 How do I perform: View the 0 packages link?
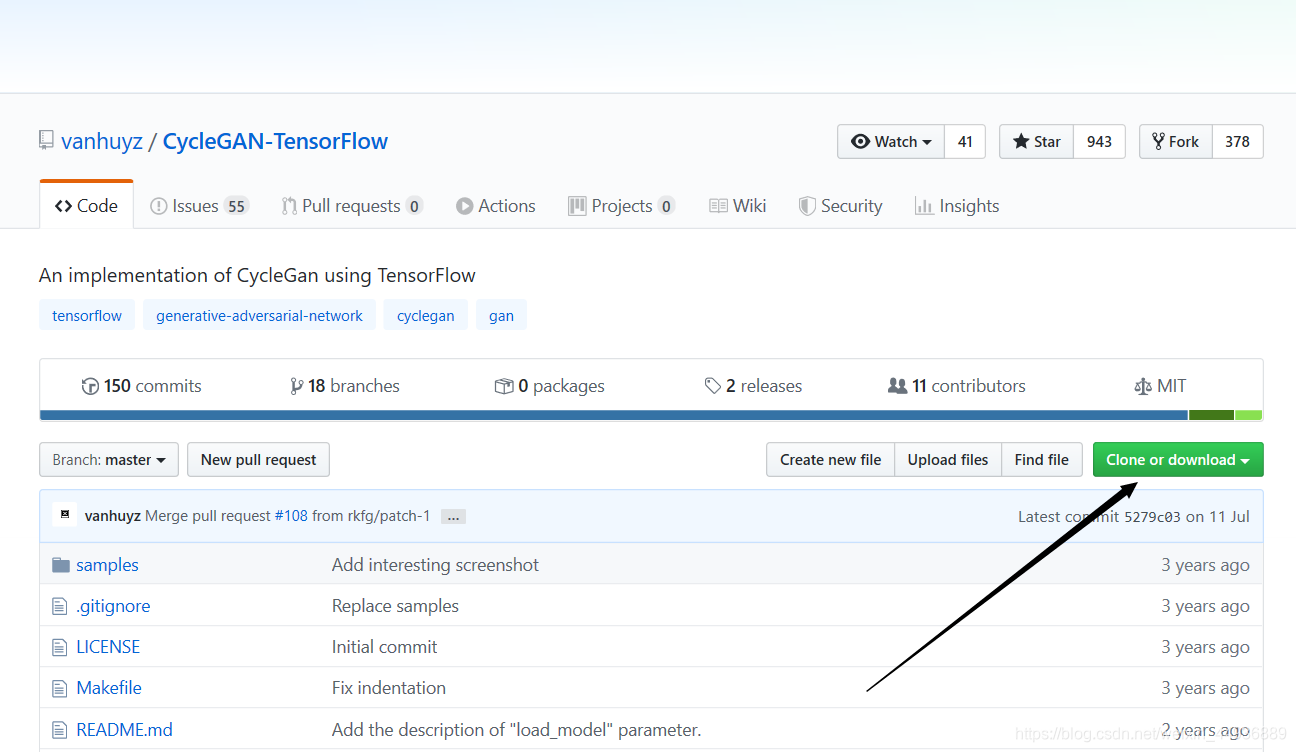pyautogui.click(x=550, y=386)
